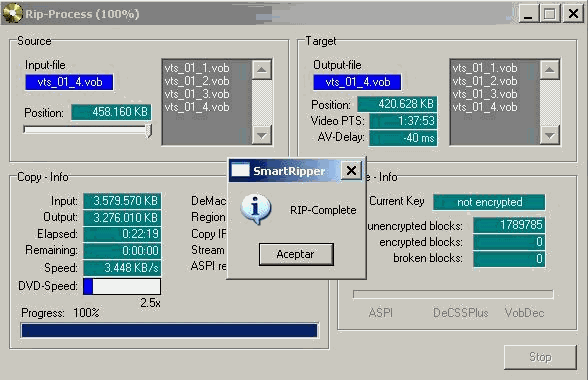Select vts_01_2.vob in Target list
The width and height of the screenshot is (588, 380).
coord(484,81)
